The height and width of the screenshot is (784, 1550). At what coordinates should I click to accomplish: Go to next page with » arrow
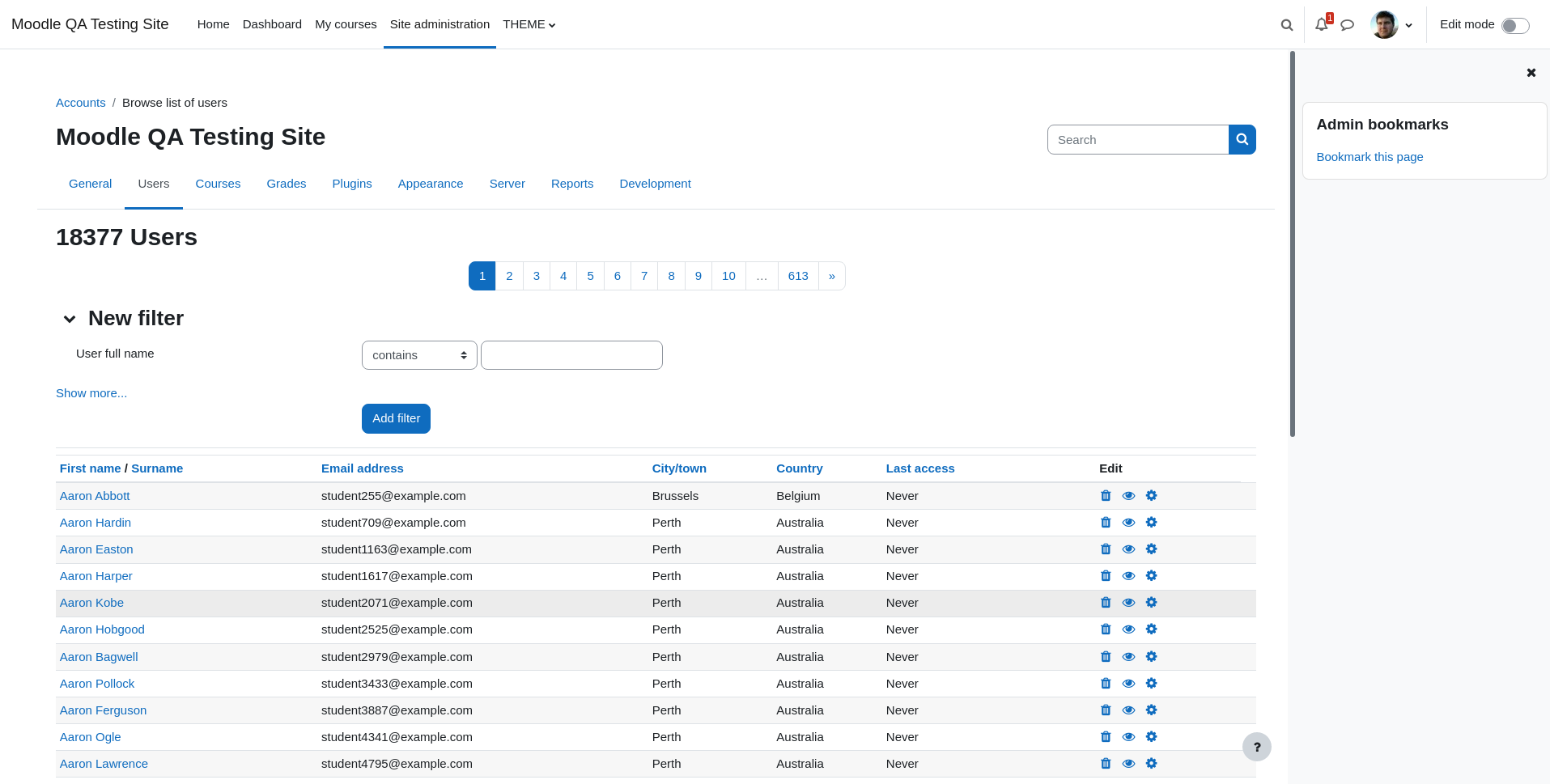click(832, 276)
